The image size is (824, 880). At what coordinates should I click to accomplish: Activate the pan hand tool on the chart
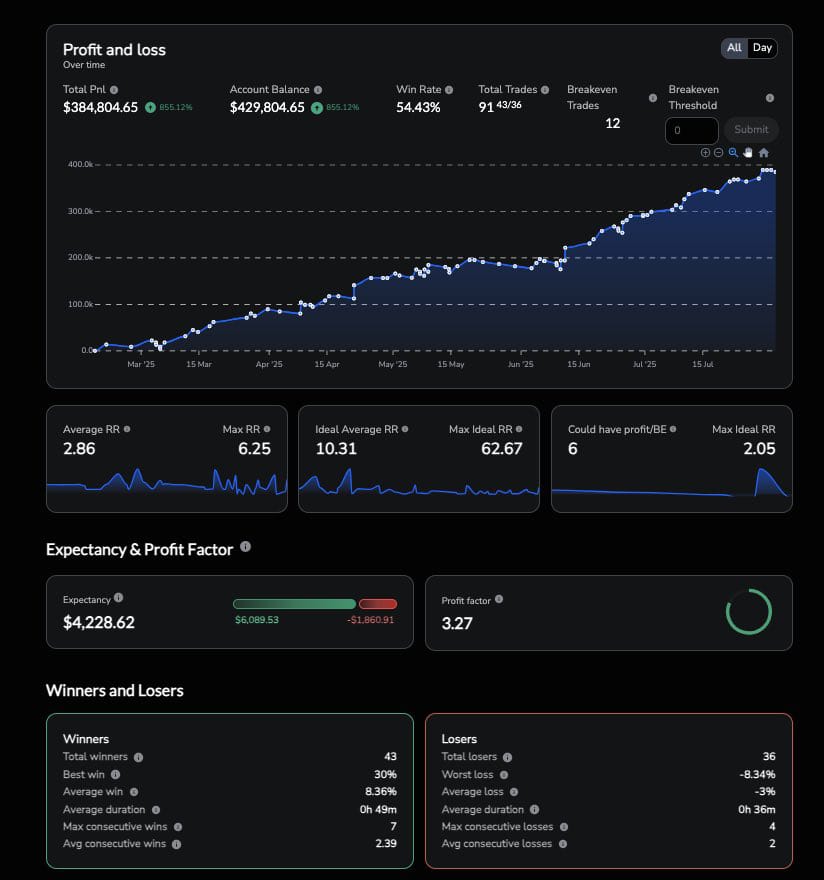point(748,152)
